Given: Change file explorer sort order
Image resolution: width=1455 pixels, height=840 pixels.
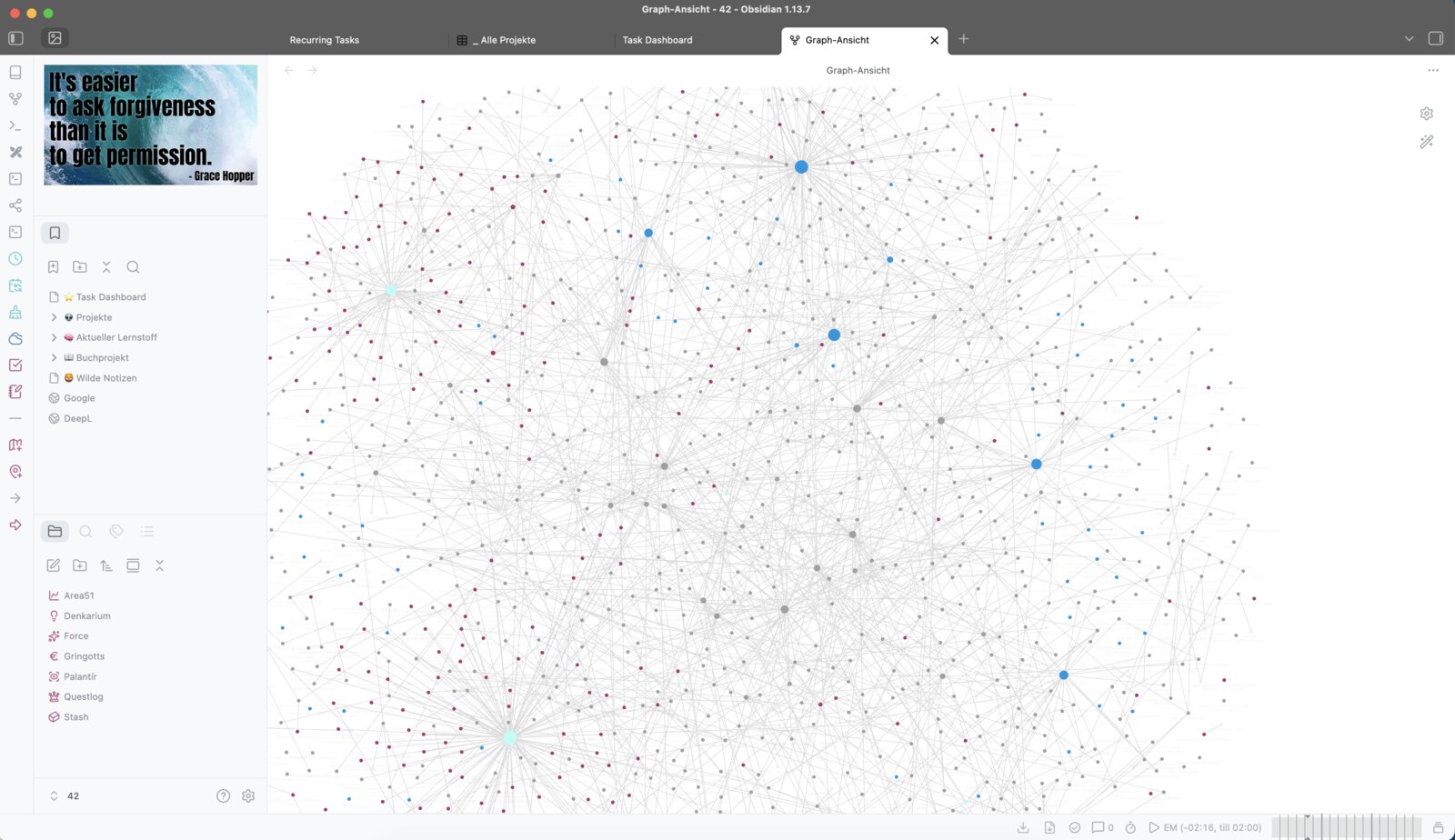Looking at the screenshot, I should click(106, 565).
